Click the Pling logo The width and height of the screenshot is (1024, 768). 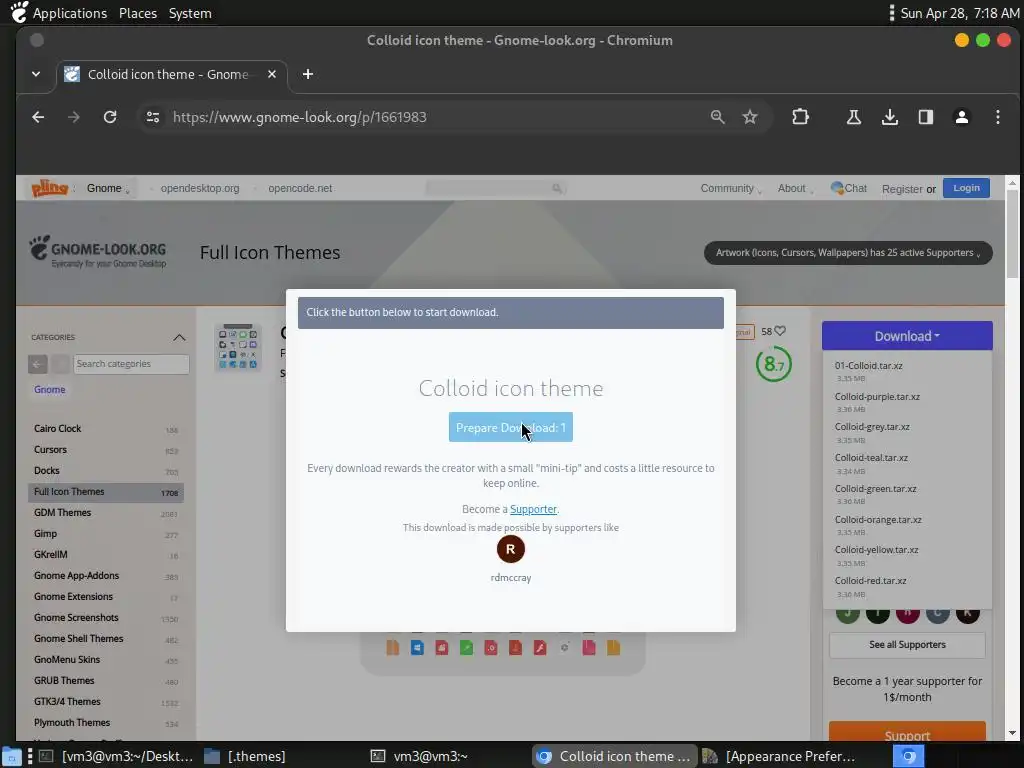click(50, 188)
